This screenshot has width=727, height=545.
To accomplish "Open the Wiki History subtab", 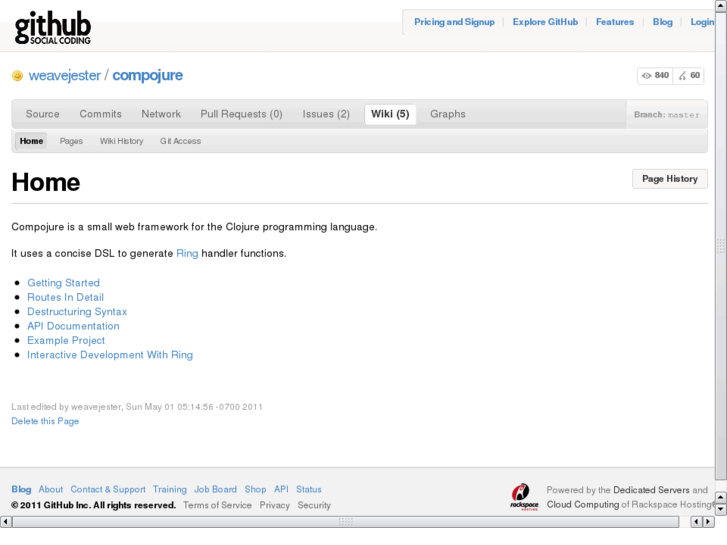I will pos(121,141).
